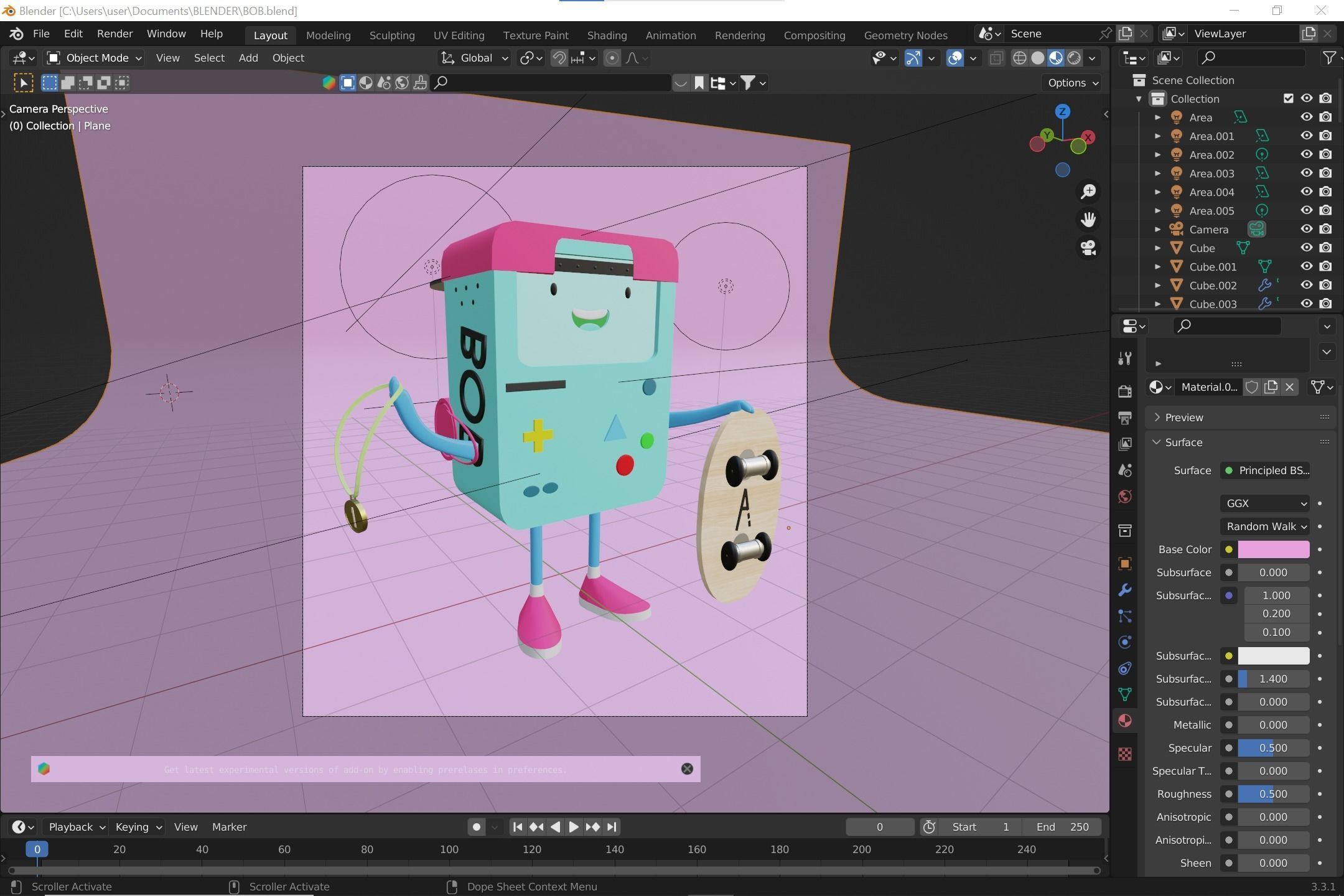Image resolution: width=1344 pixels, height=896 pixels.
Task: Click the Blender logo menu icon
Action: click(x=16, y=34)
